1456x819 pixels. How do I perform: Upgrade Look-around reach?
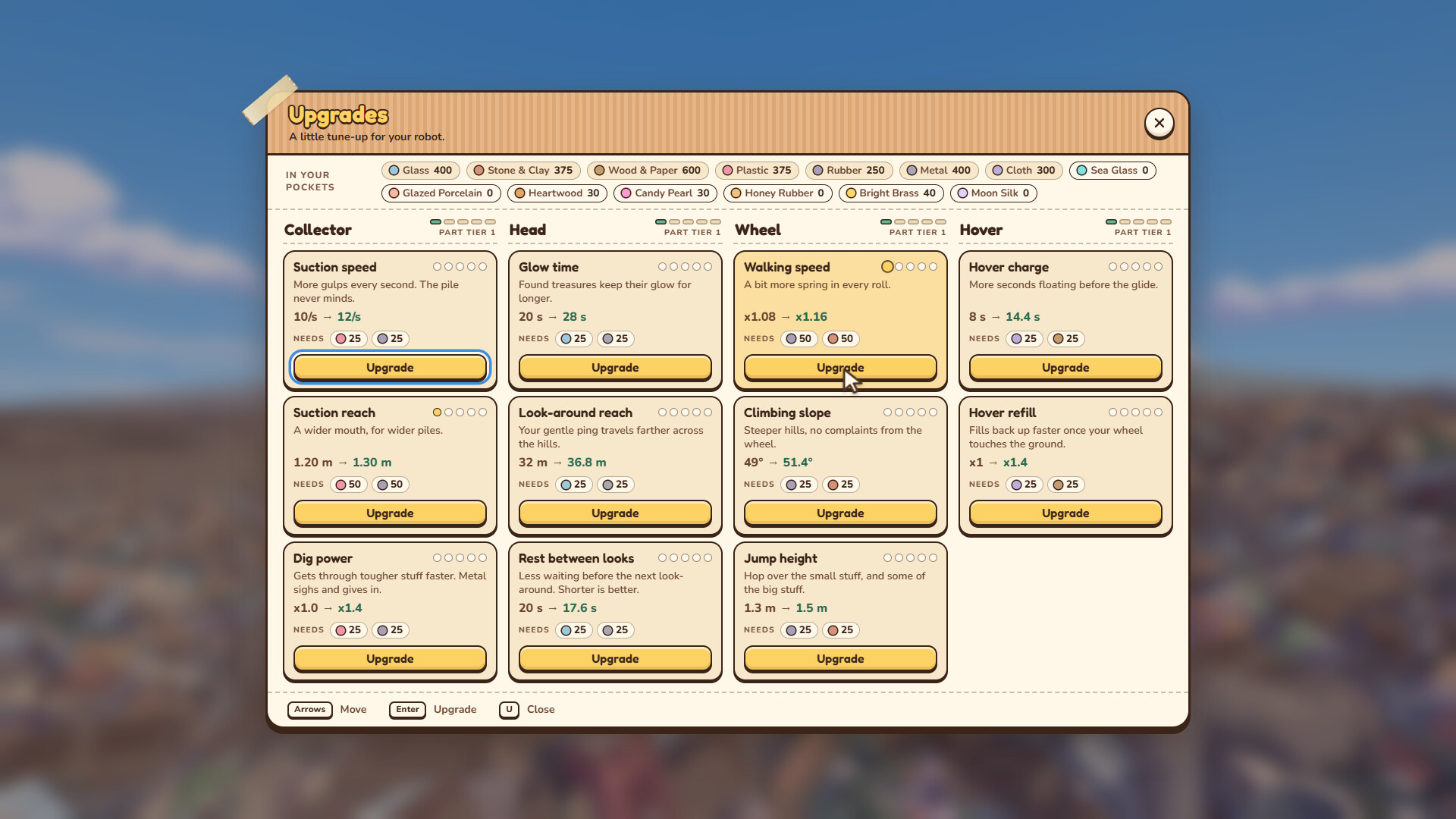pyautogui.click(x=615, y=513)
